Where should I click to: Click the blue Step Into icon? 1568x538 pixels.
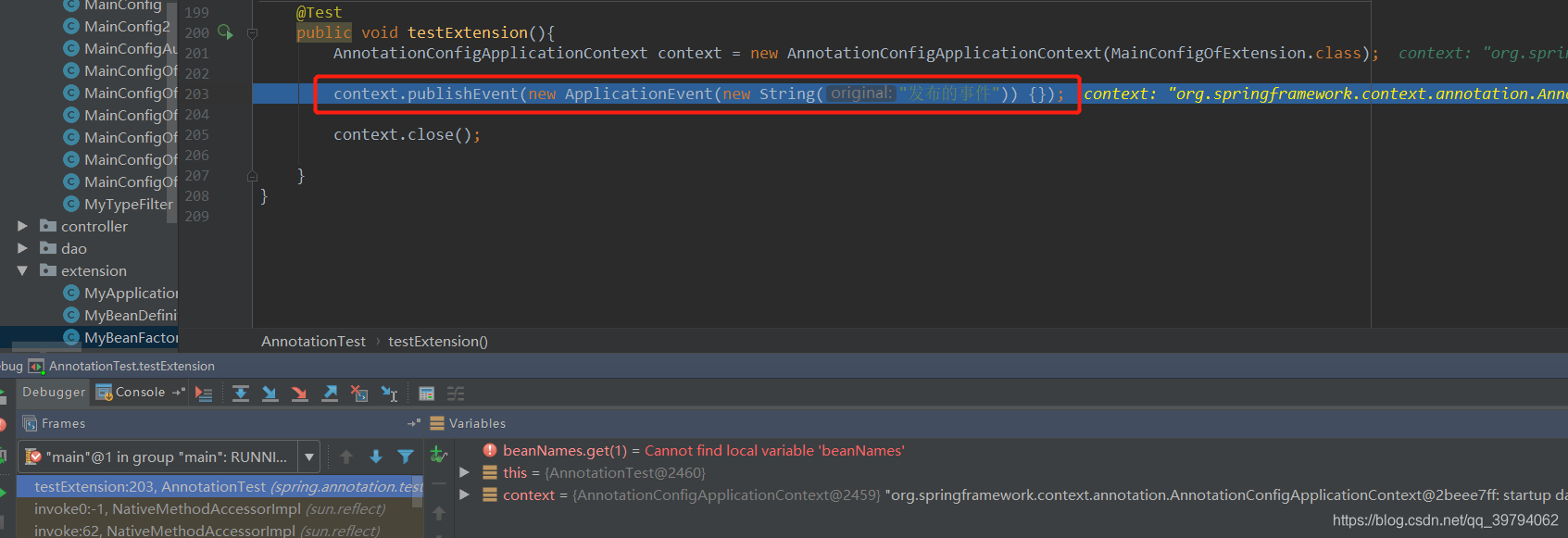tap(270, 394)
